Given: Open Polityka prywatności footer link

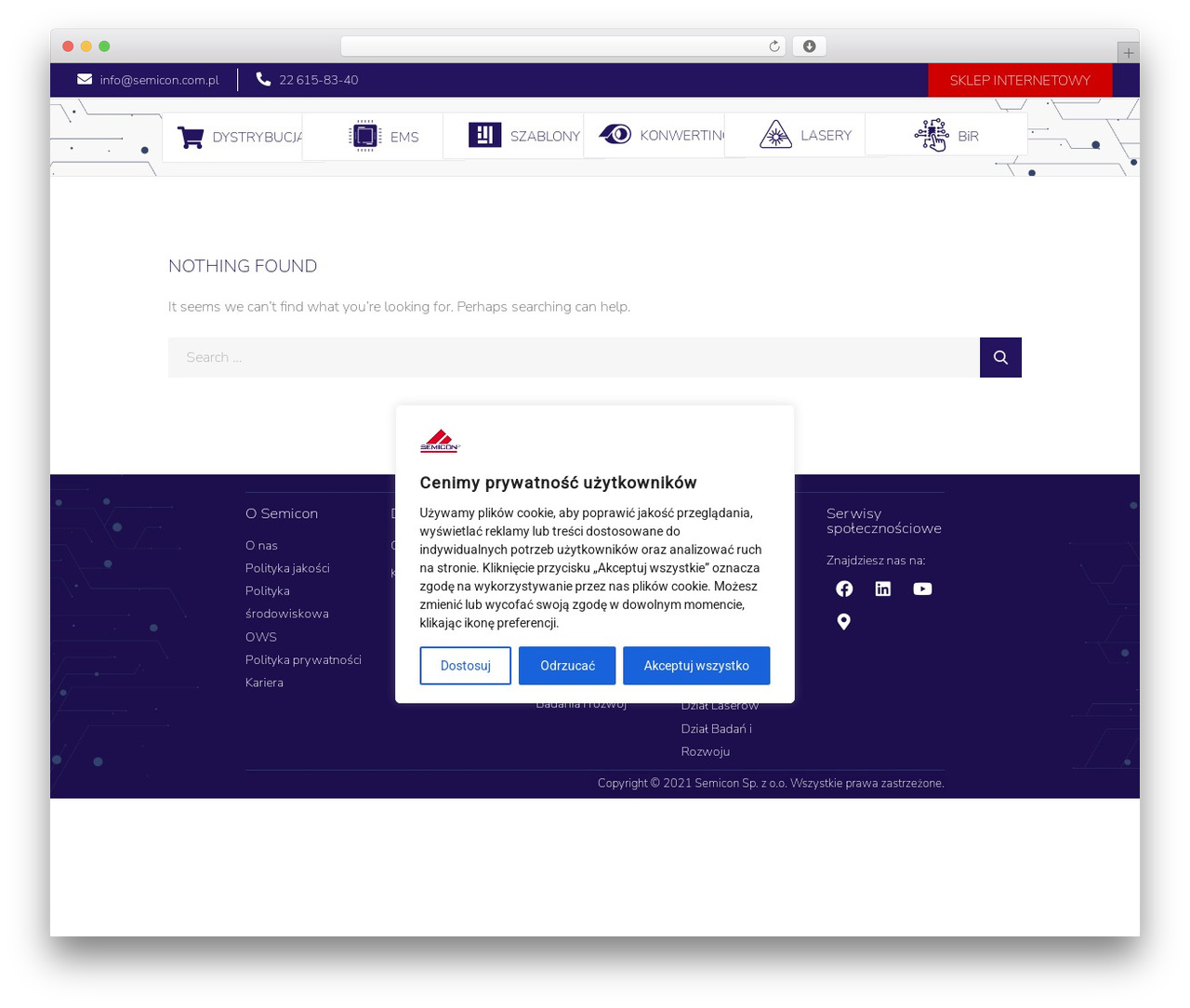Looking at the screenshot, I should (303, 660).
